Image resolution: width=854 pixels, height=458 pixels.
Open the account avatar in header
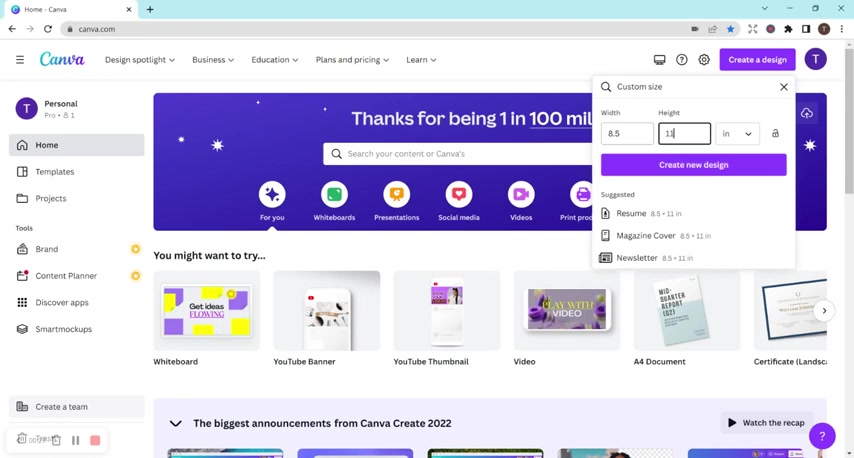(815, 59)
